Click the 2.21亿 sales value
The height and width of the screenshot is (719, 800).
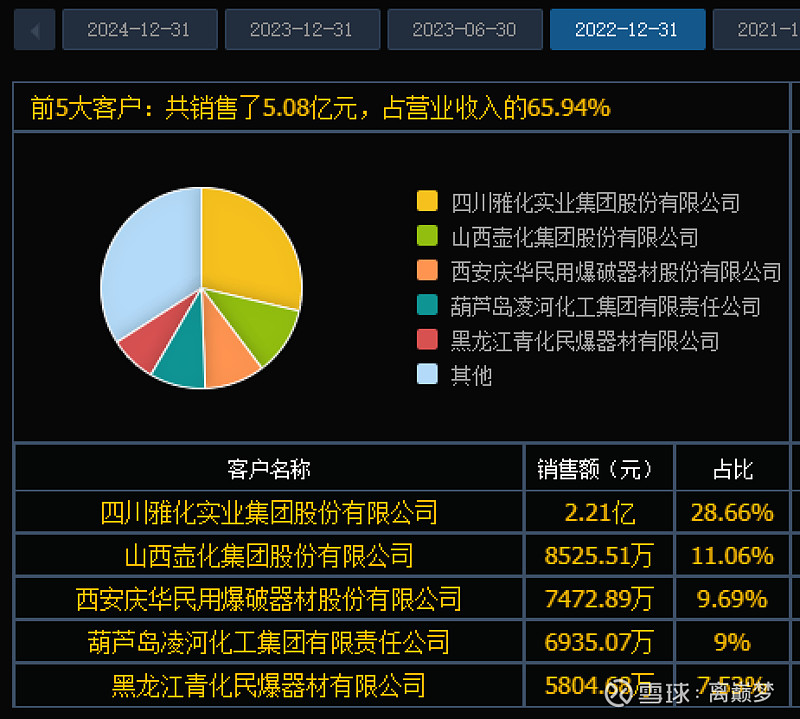(x=599, y=513)
